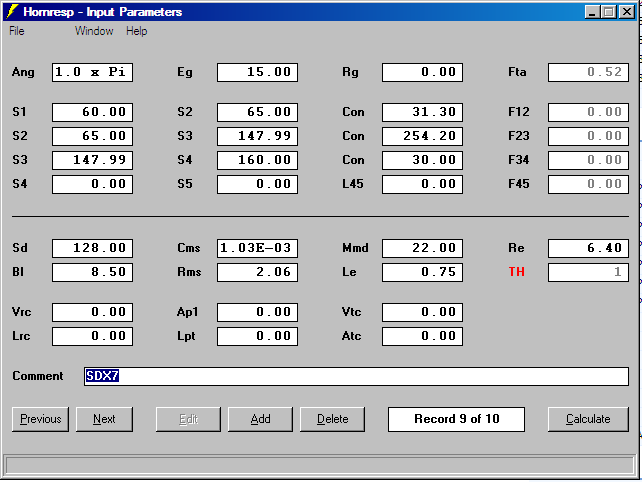Maximize the Hornresp window
Image resolution: width=642 pixels, height=482 pixels.
[608, 12]
